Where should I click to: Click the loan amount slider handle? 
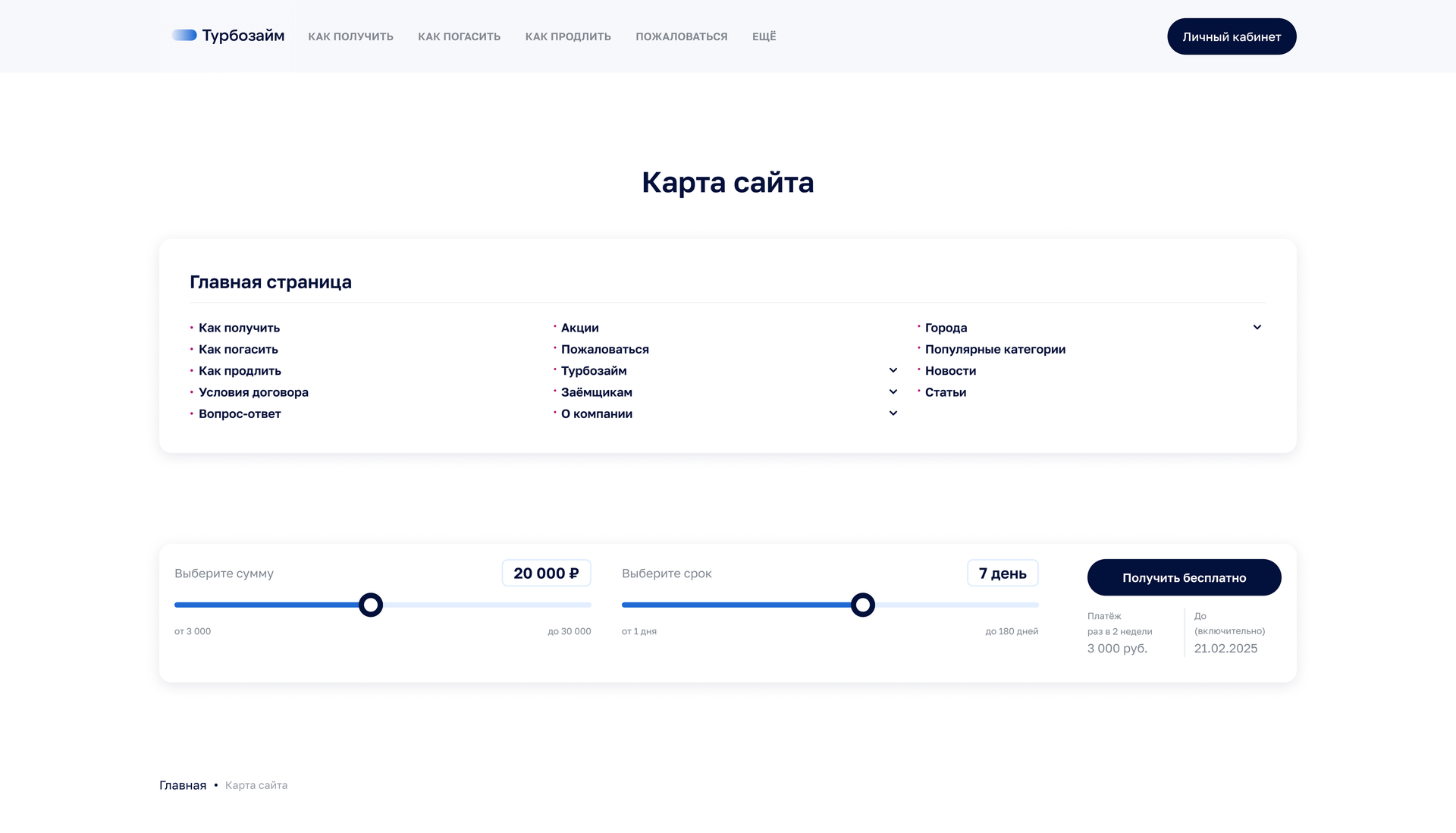pyautogui.click(x=371, y=605)
